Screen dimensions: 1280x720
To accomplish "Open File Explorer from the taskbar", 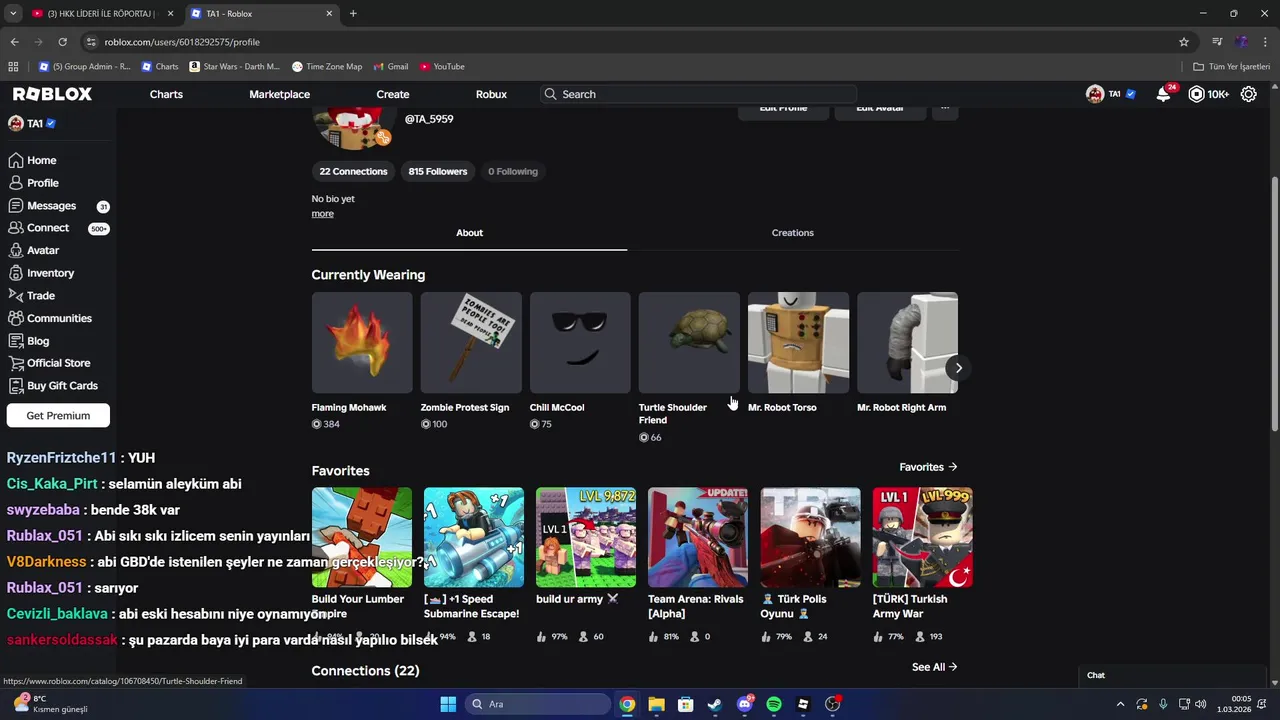I will pos(656,704).
